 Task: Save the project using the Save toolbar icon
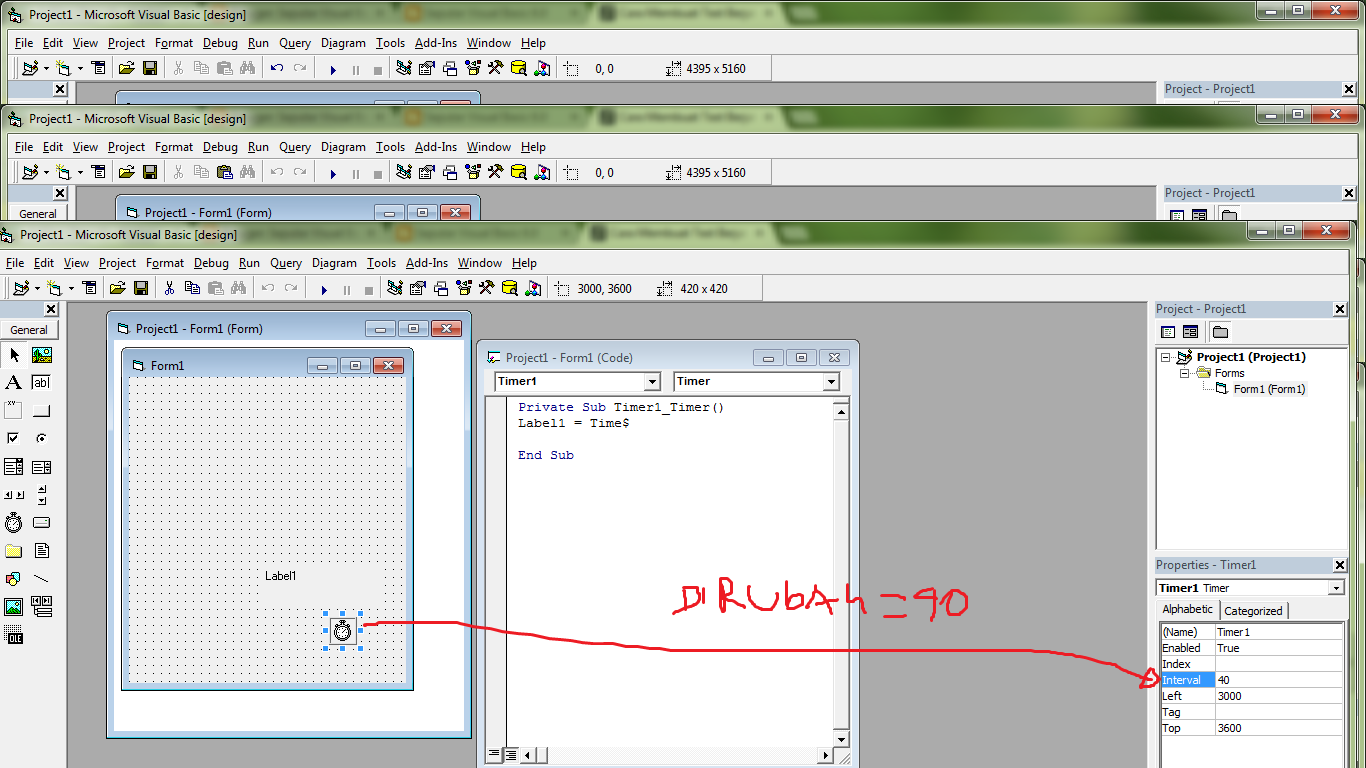142,288
